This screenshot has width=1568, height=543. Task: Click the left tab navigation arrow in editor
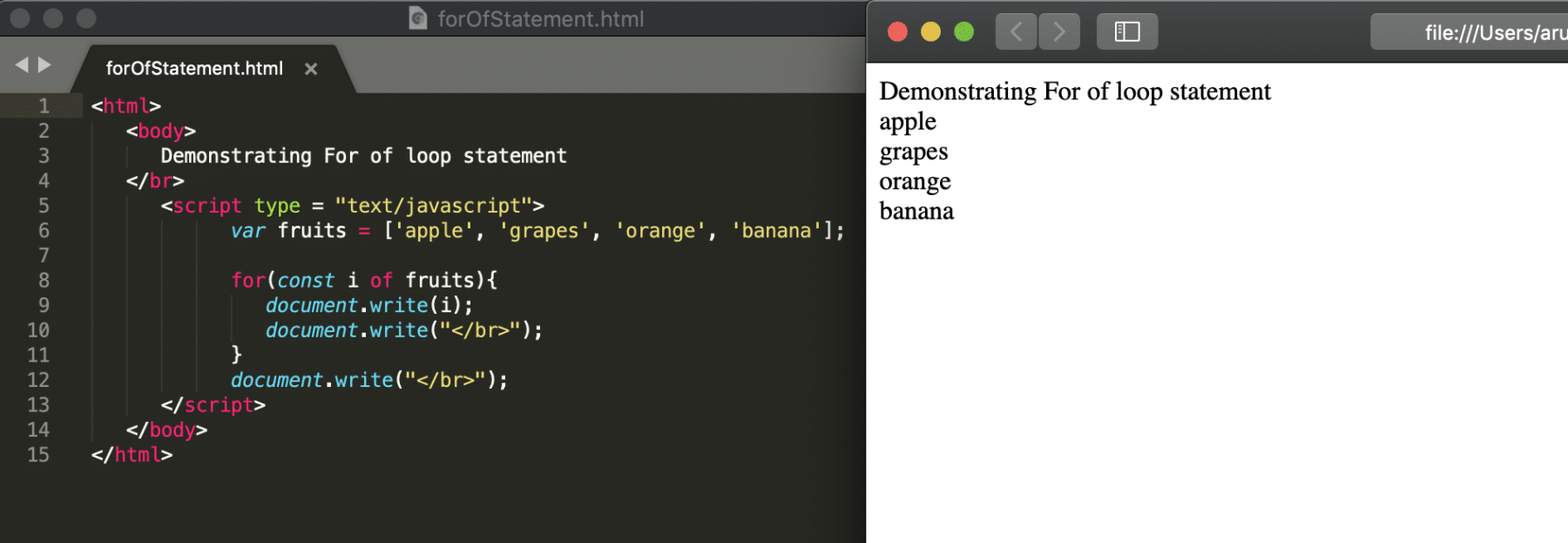pyautogui.click(x=22, y=65)
